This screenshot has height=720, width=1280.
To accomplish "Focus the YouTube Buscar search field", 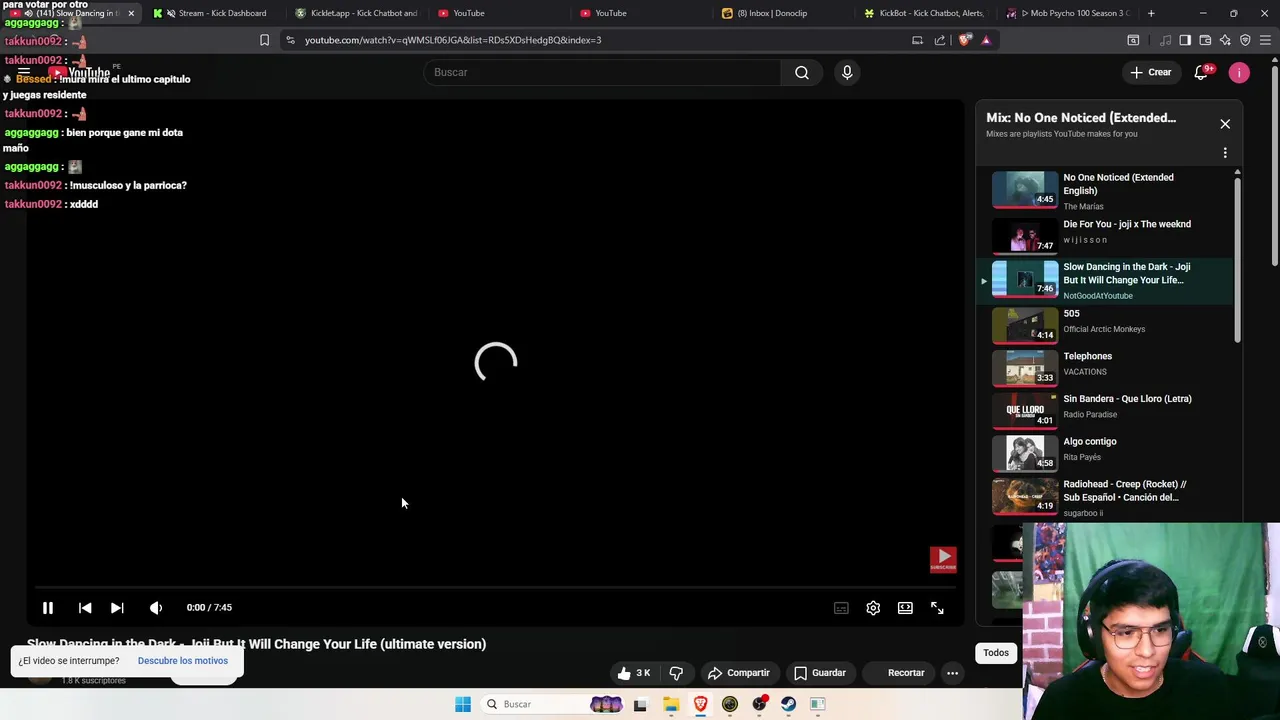I will [x=603, y=72].
